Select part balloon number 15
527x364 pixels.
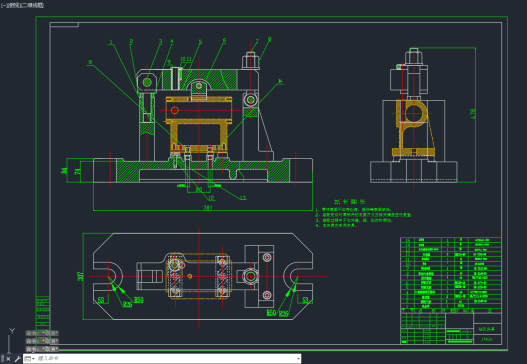tap(90, 62)
